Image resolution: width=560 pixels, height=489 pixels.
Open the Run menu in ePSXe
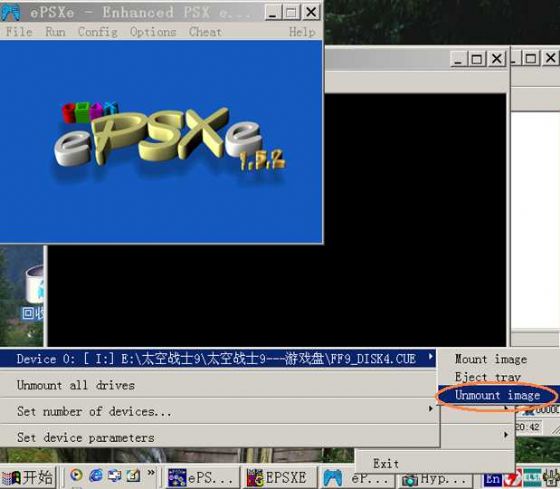tap(55, 32)
